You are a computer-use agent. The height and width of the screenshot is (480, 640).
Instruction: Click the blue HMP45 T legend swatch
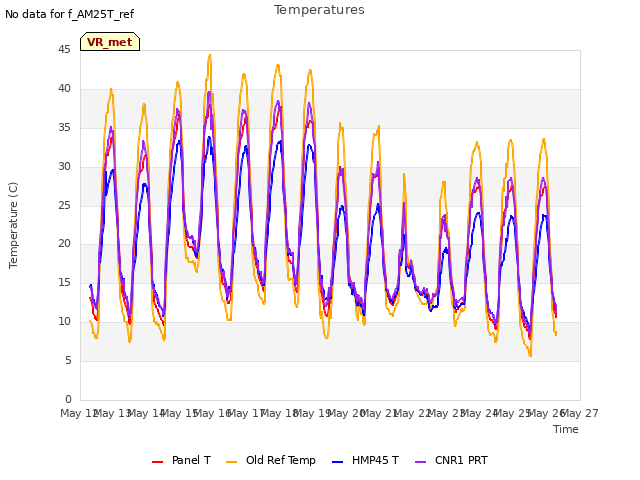338,462
